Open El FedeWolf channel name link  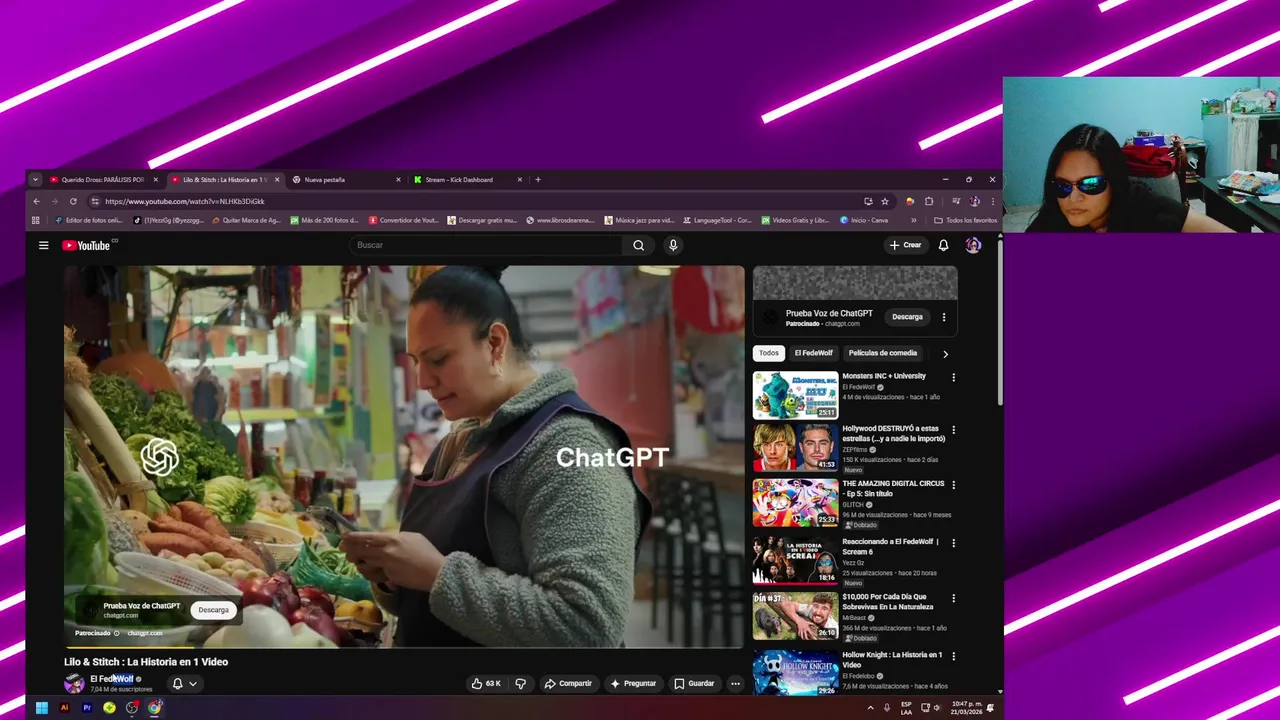click(x=111, y=679)
